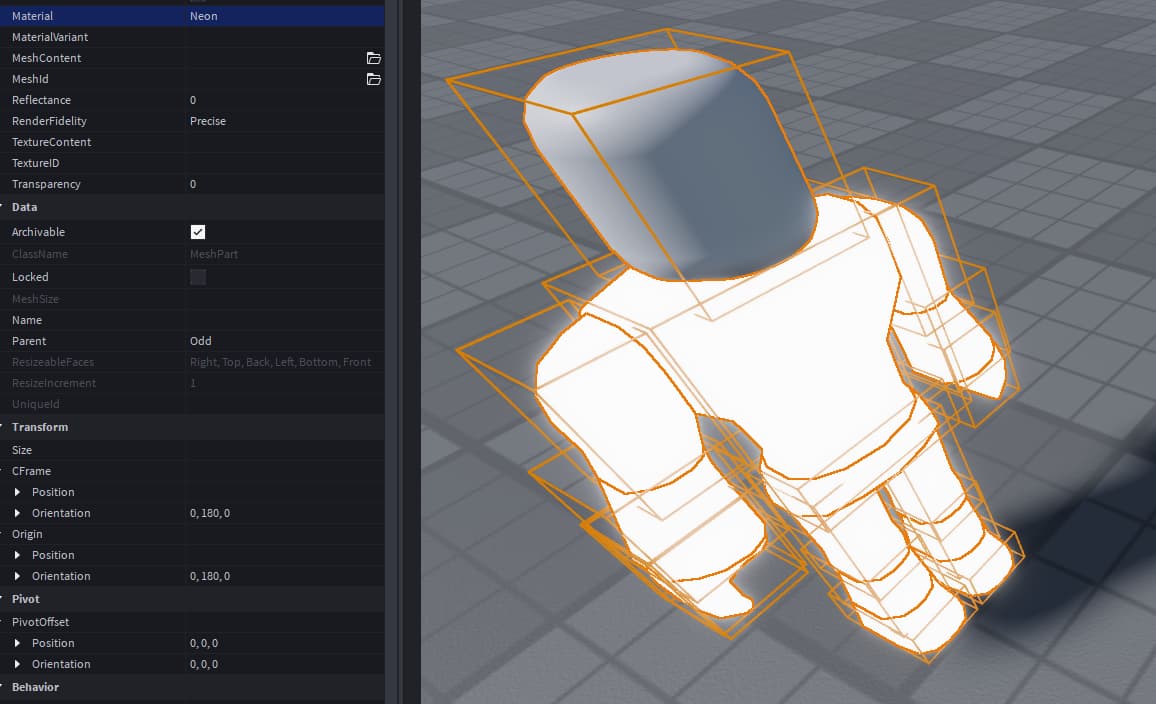
Task: Click the TextureID value field
Action: click(285, 163)
